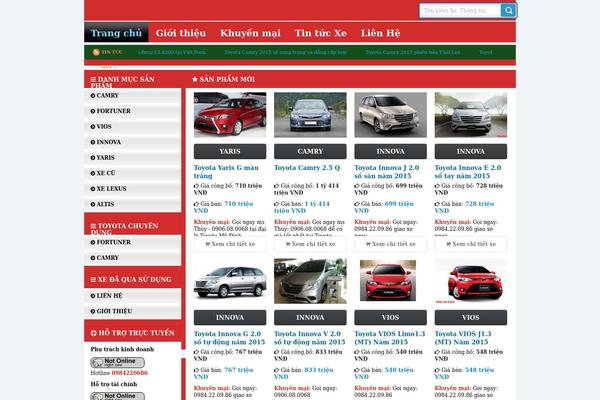Viewport: 600px width, 400px height.
Task: Open news ticker item about Toyota Camry 2015 sang trọng
Action: click(x=285, y=52)
